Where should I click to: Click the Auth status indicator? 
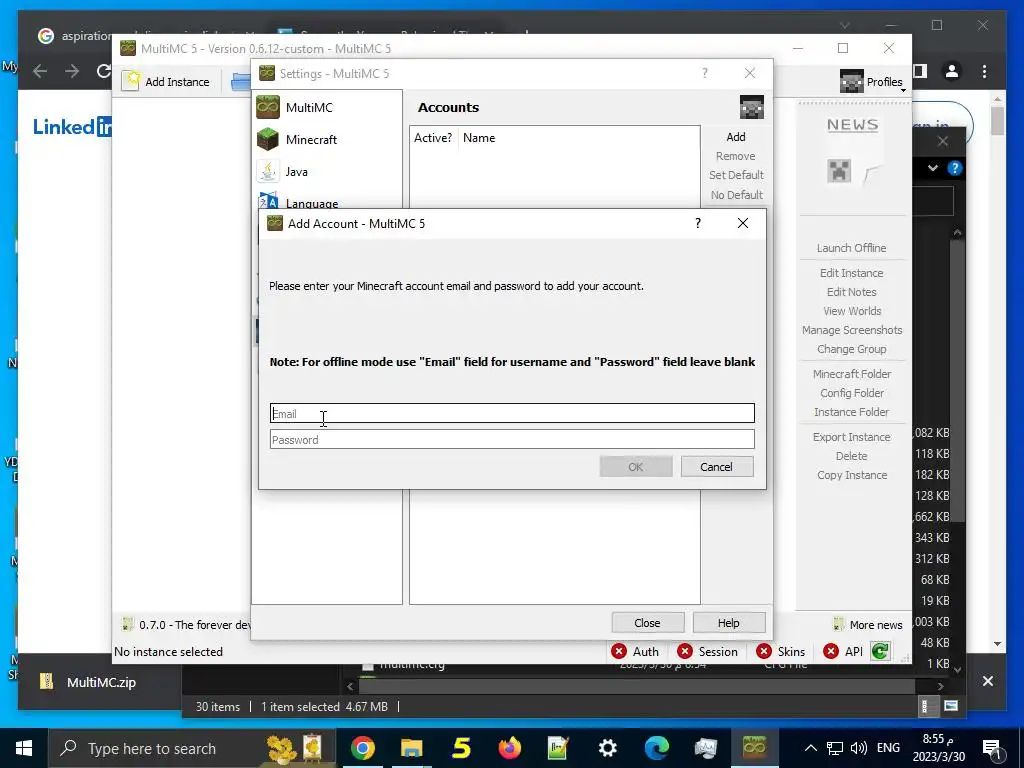[635, 652]
